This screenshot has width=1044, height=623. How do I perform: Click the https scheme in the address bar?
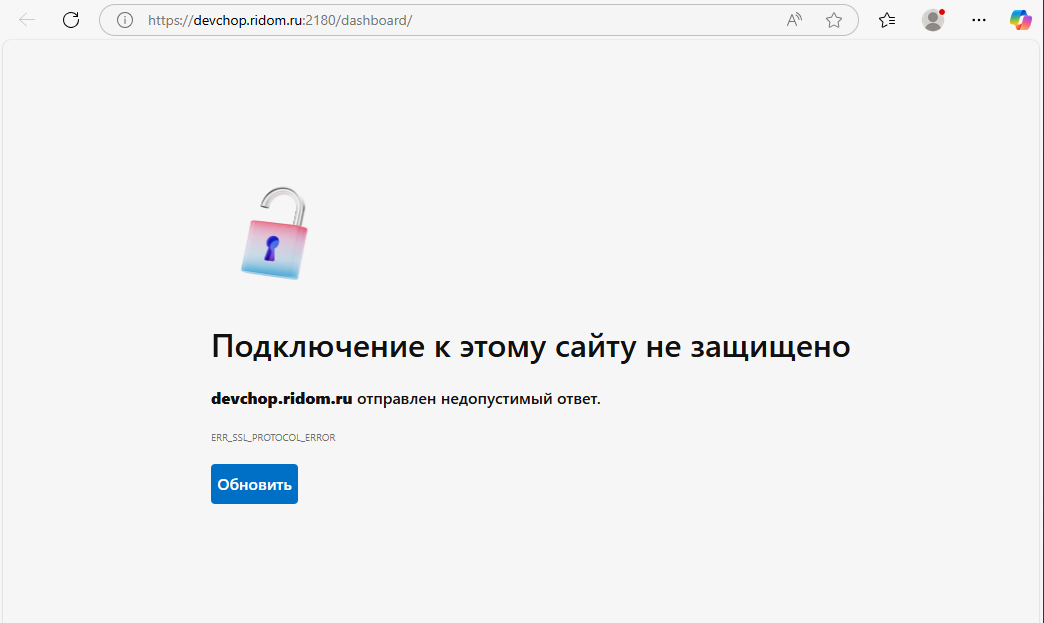click(164, 20)
